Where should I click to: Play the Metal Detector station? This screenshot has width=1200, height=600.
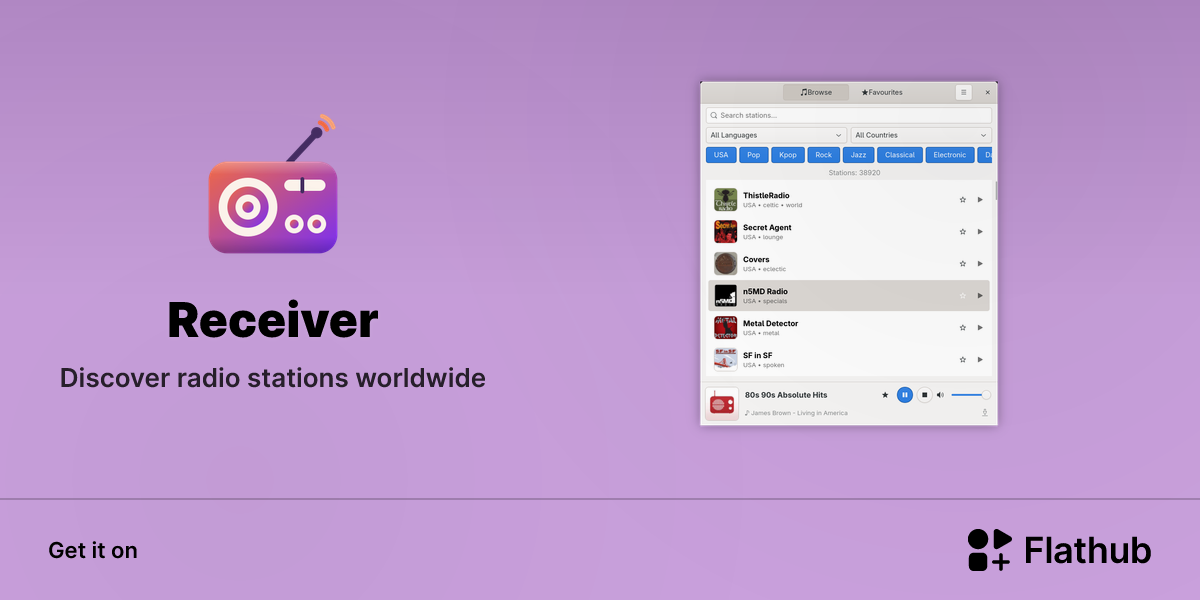pos(980,327)
